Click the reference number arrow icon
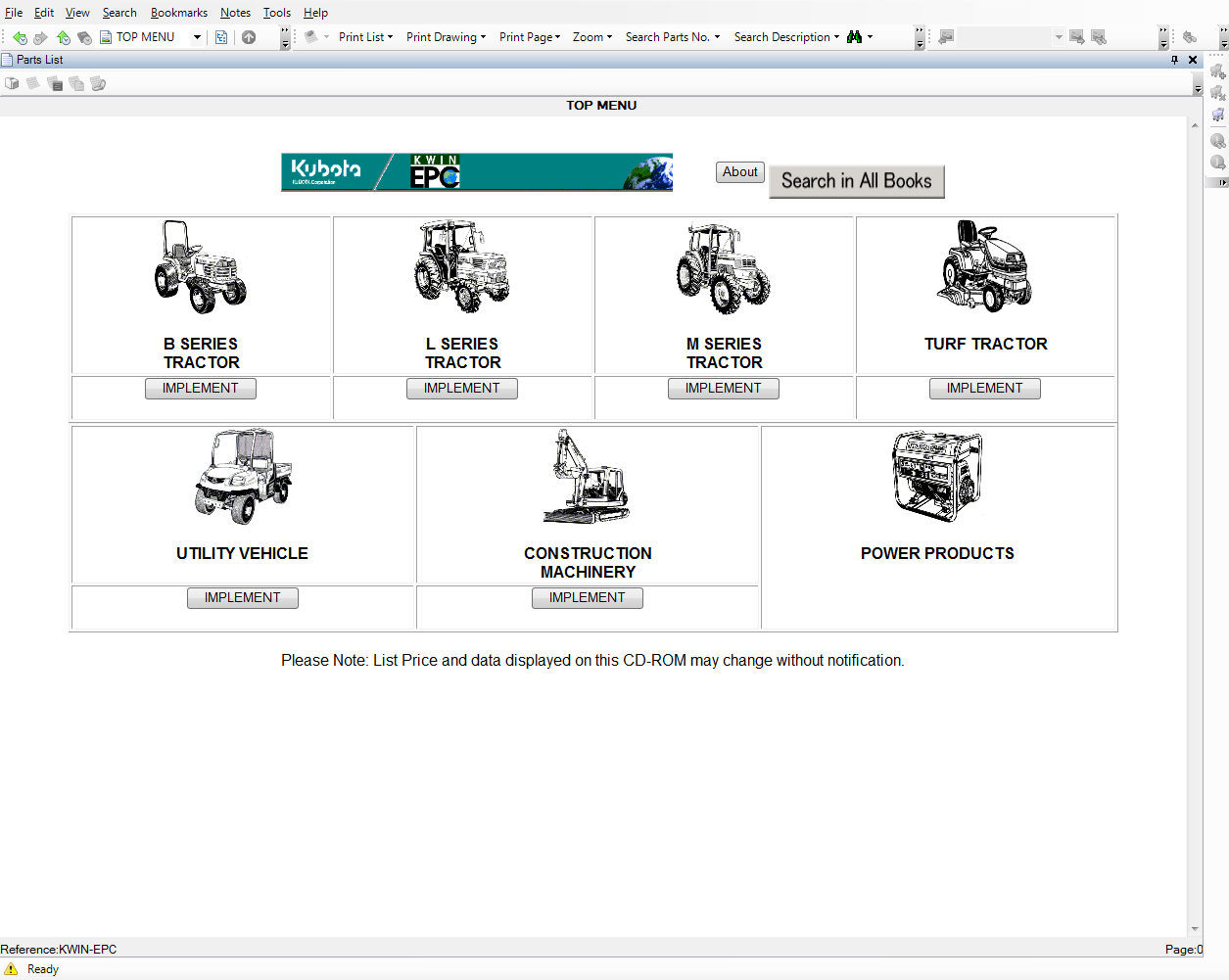Viewport: 1229px width, 980px height. 1217,163
